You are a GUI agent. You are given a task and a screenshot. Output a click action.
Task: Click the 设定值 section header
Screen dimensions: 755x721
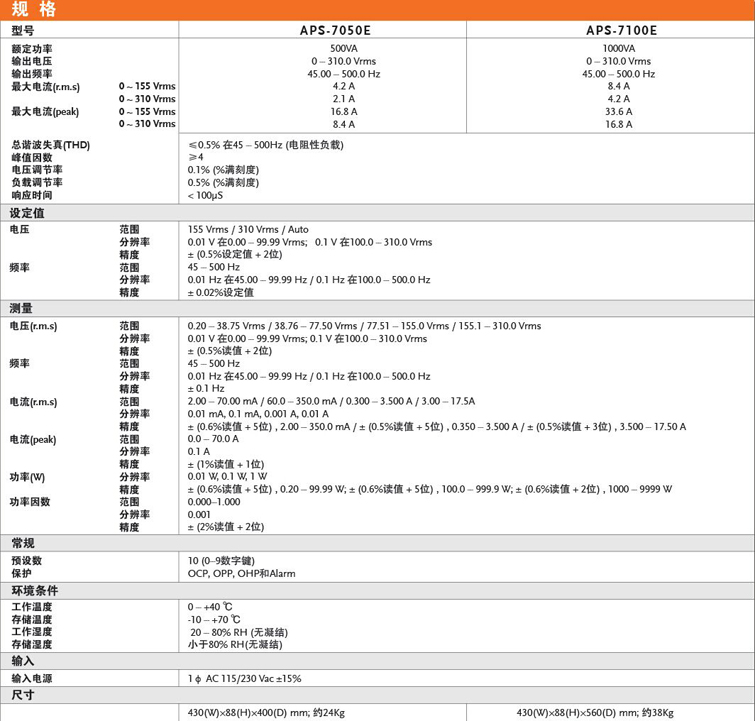click(28, 213)
